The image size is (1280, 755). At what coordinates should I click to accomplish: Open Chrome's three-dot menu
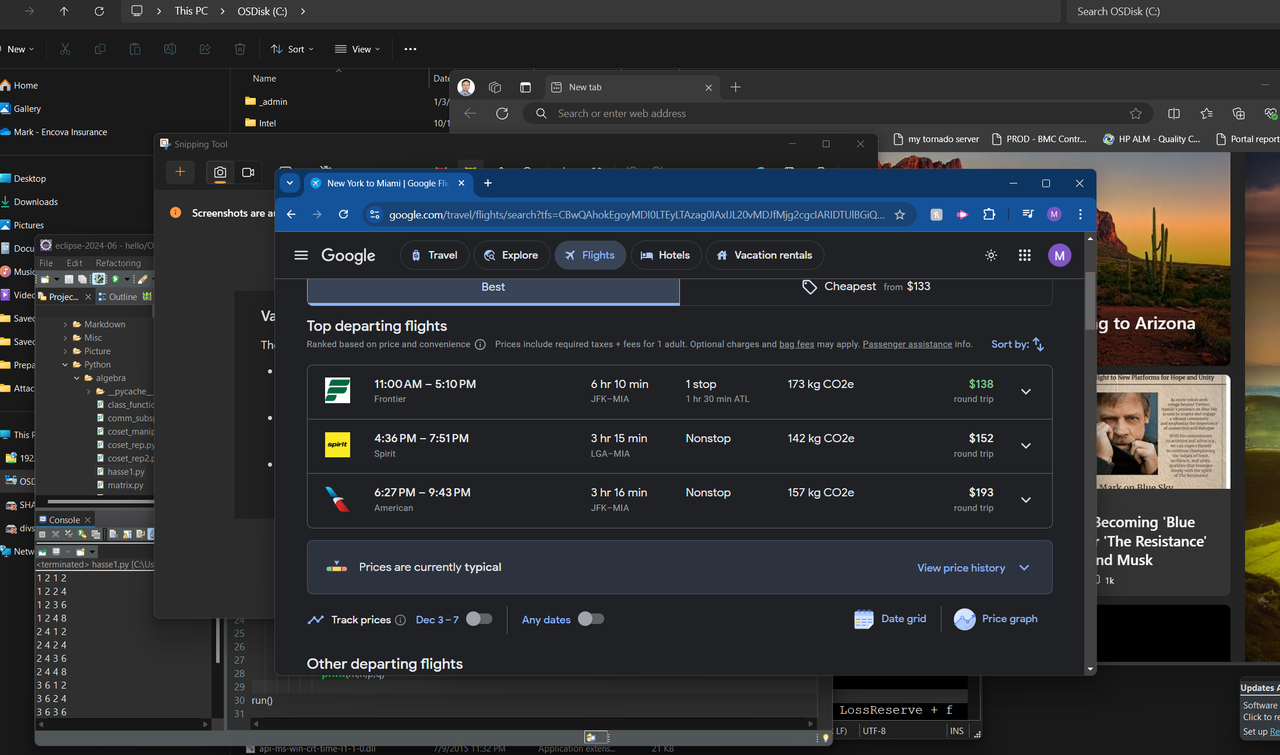1080,214
